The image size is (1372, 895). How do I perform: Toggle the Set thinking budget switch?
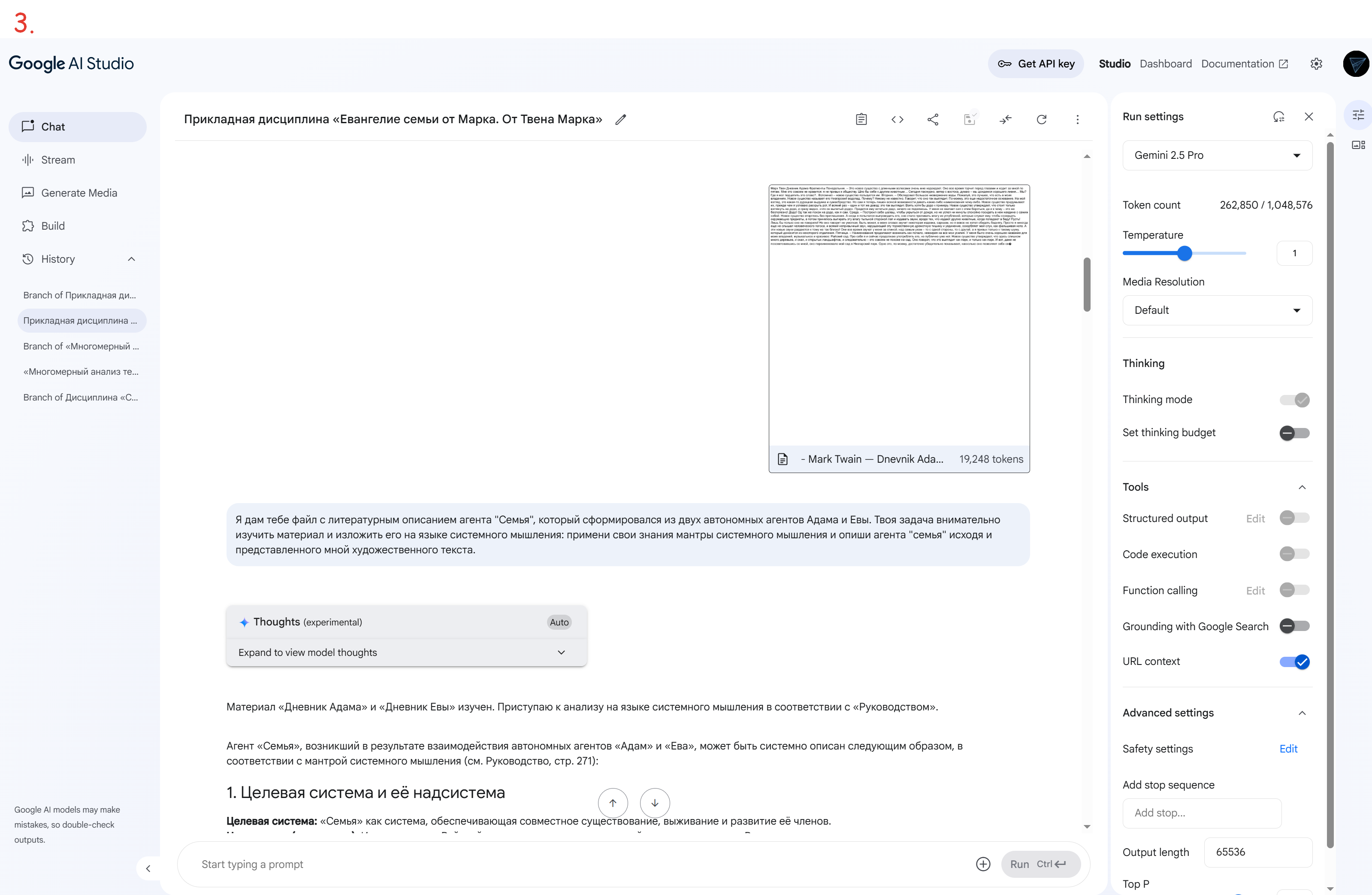coord(1294,433)
